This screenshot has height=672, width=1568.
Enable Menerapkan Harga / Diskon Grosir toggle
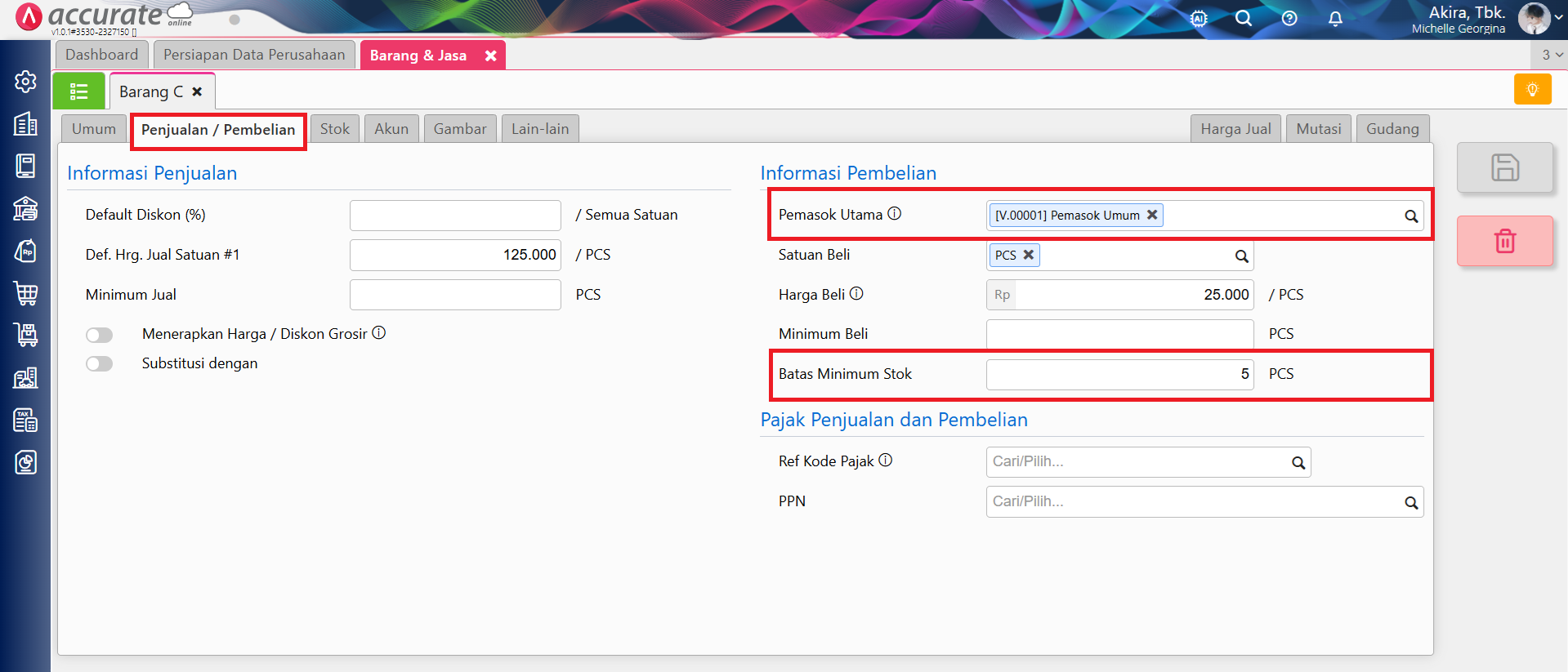coord(100,335)
